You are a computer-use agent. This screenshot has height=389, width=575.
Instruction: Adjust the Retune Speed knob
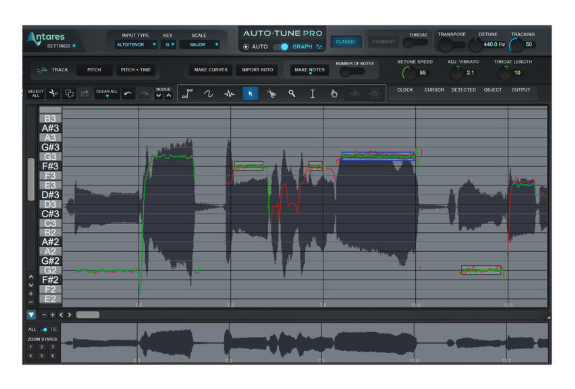coord(408,73)
